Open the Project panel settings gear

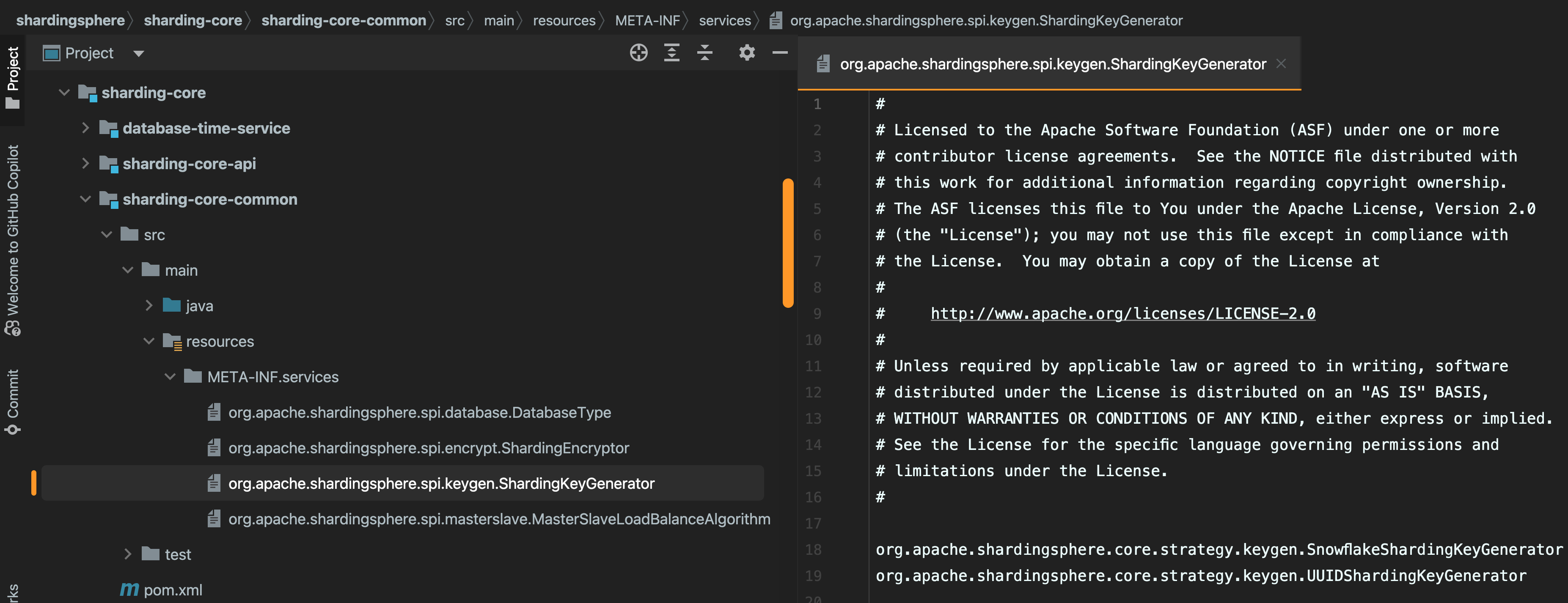(747, 53)
